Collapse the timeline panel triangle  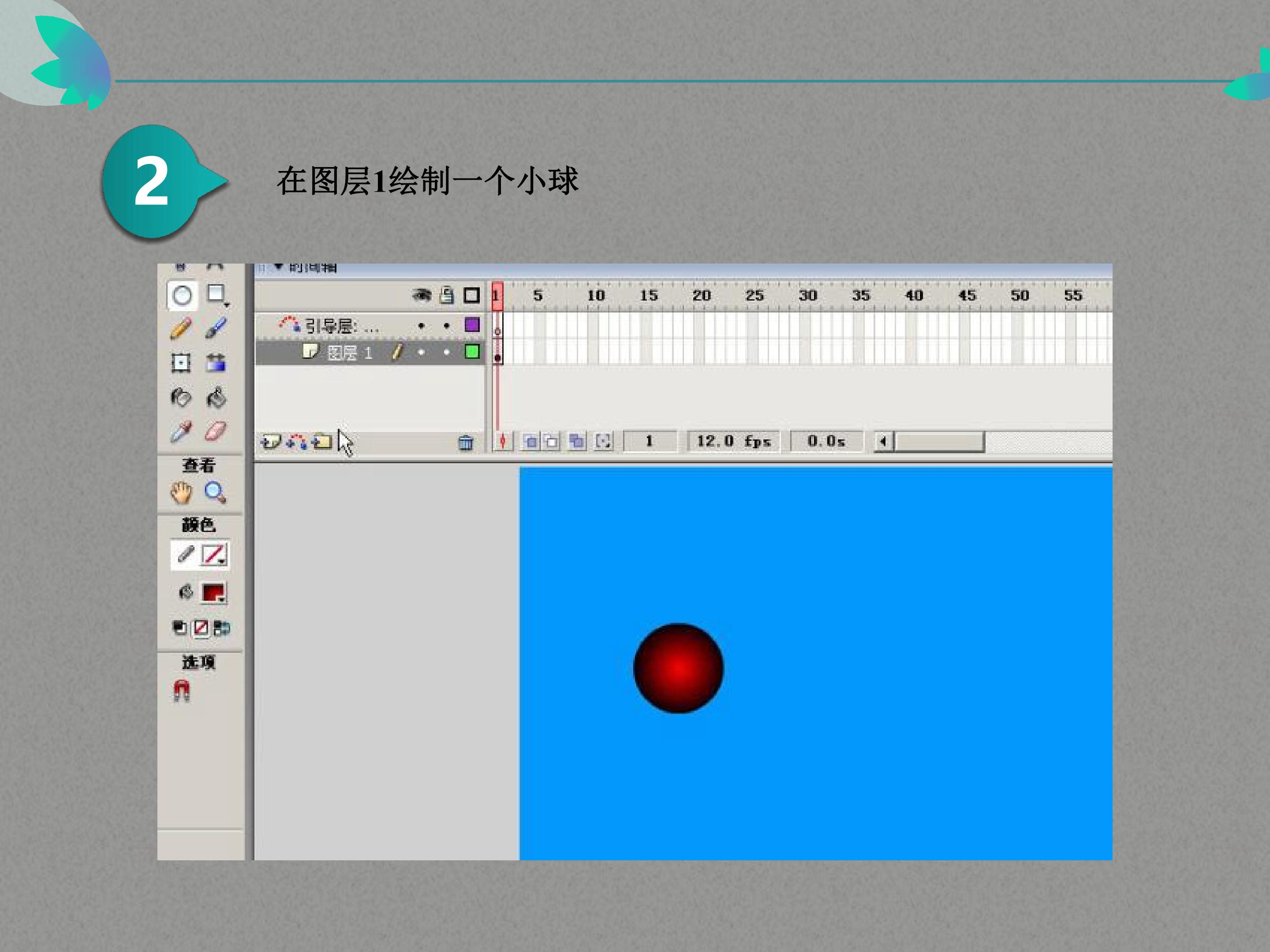(278, 267)
